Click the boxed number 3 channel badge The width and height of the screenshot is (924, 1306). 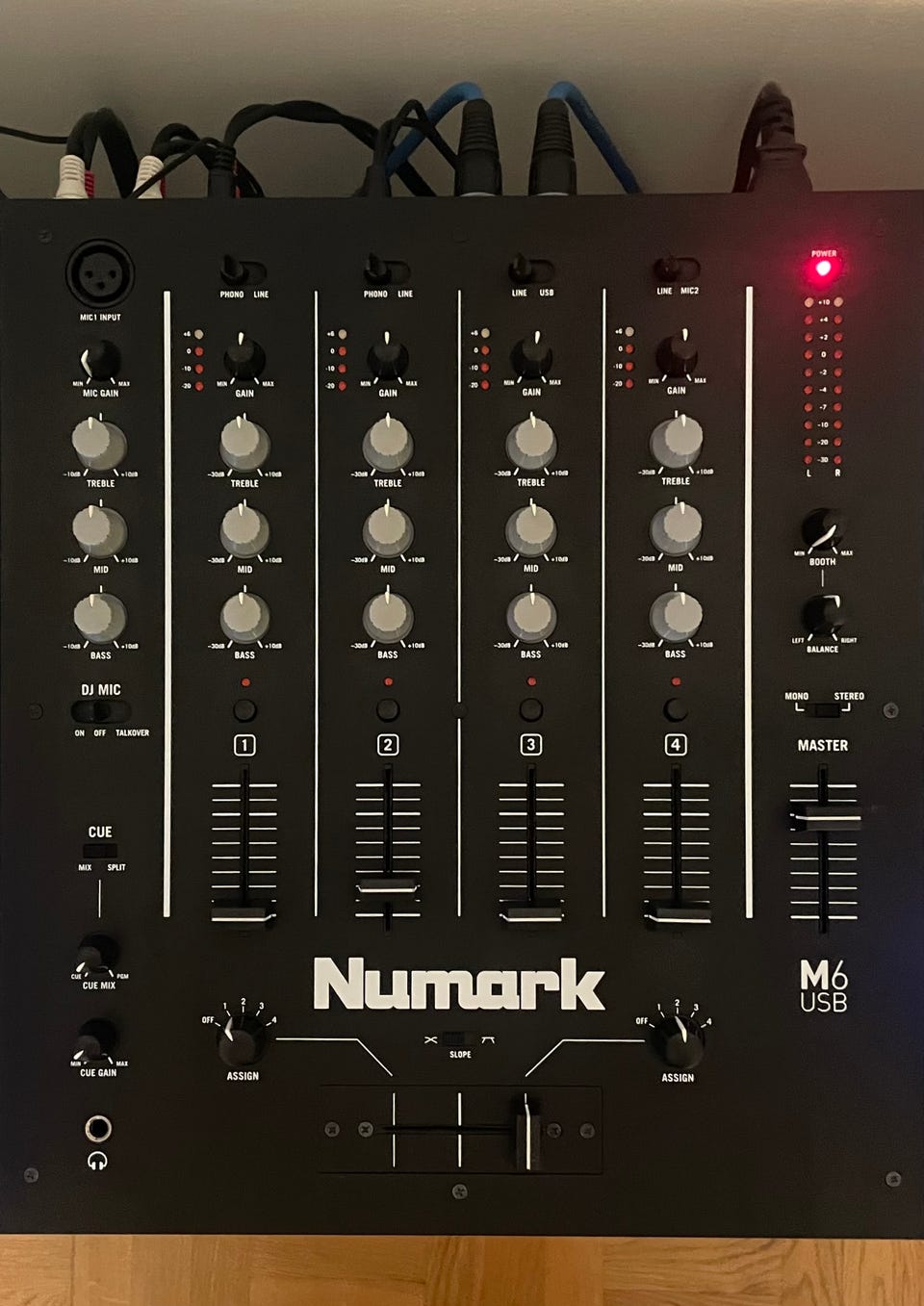coord(530,744)
